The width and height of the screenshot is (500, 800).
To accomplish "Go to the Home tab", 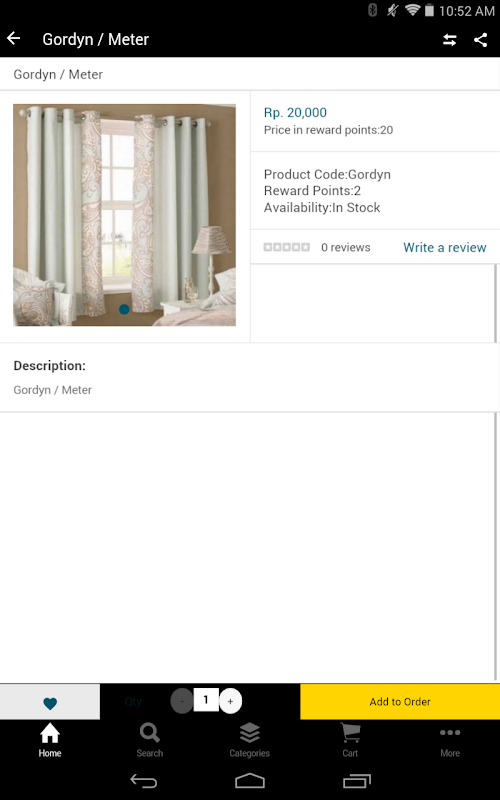I will pos(50,740).
